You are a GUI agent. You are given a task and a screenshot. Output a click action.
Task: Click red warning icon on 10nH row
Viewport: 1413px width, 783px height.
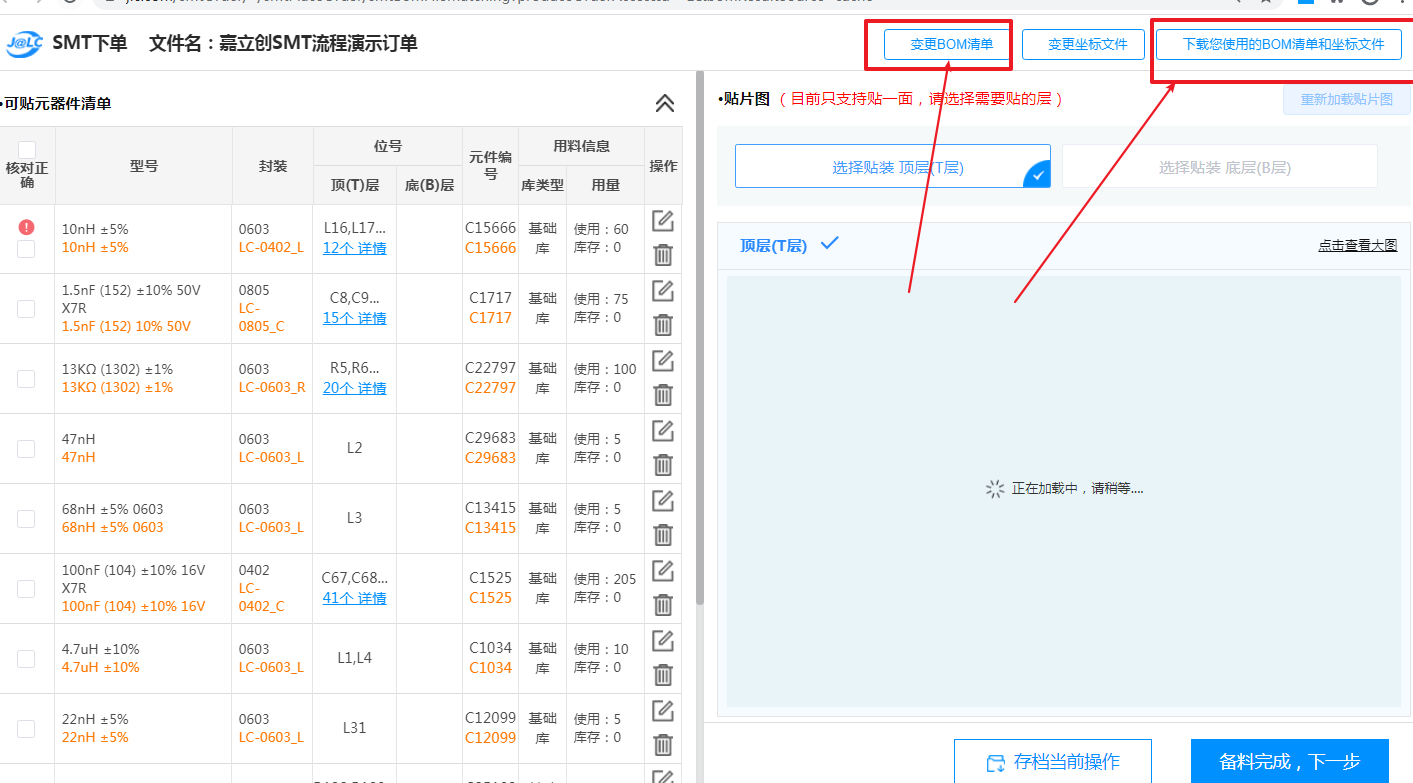[x=26, y=227]
